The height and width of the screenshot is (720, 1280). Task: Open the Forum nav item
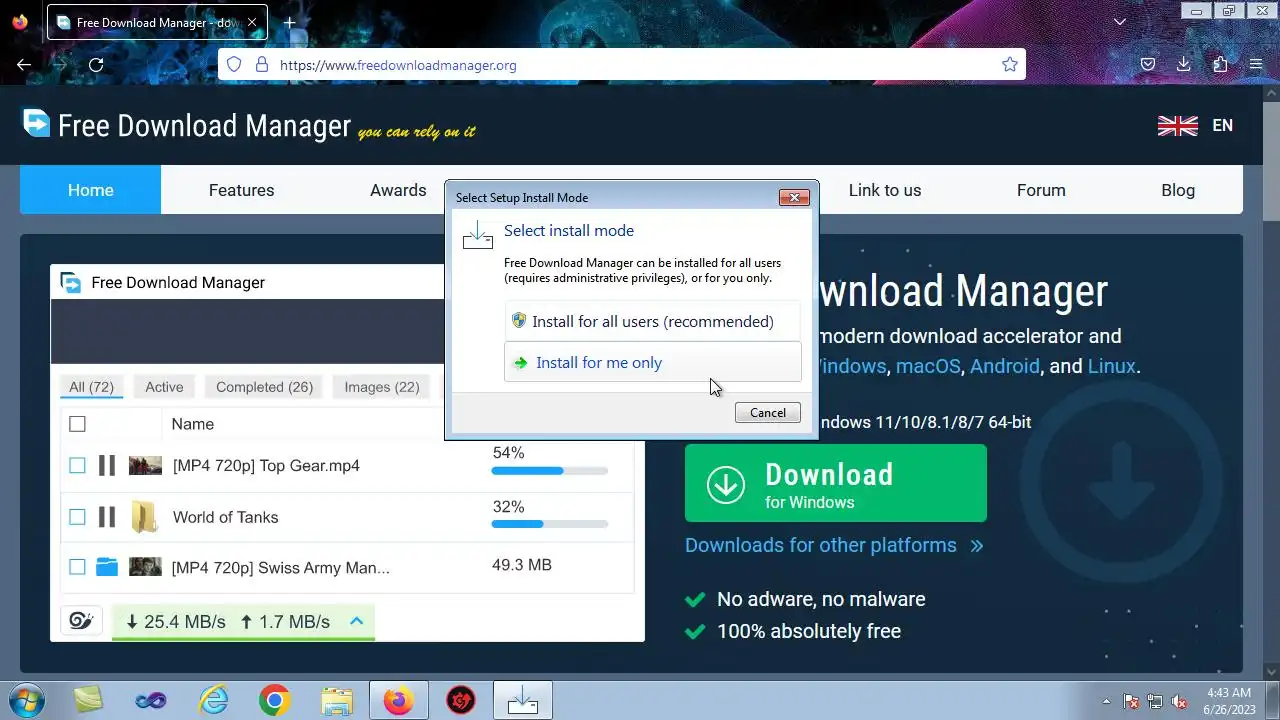(x=1041, y=190)
